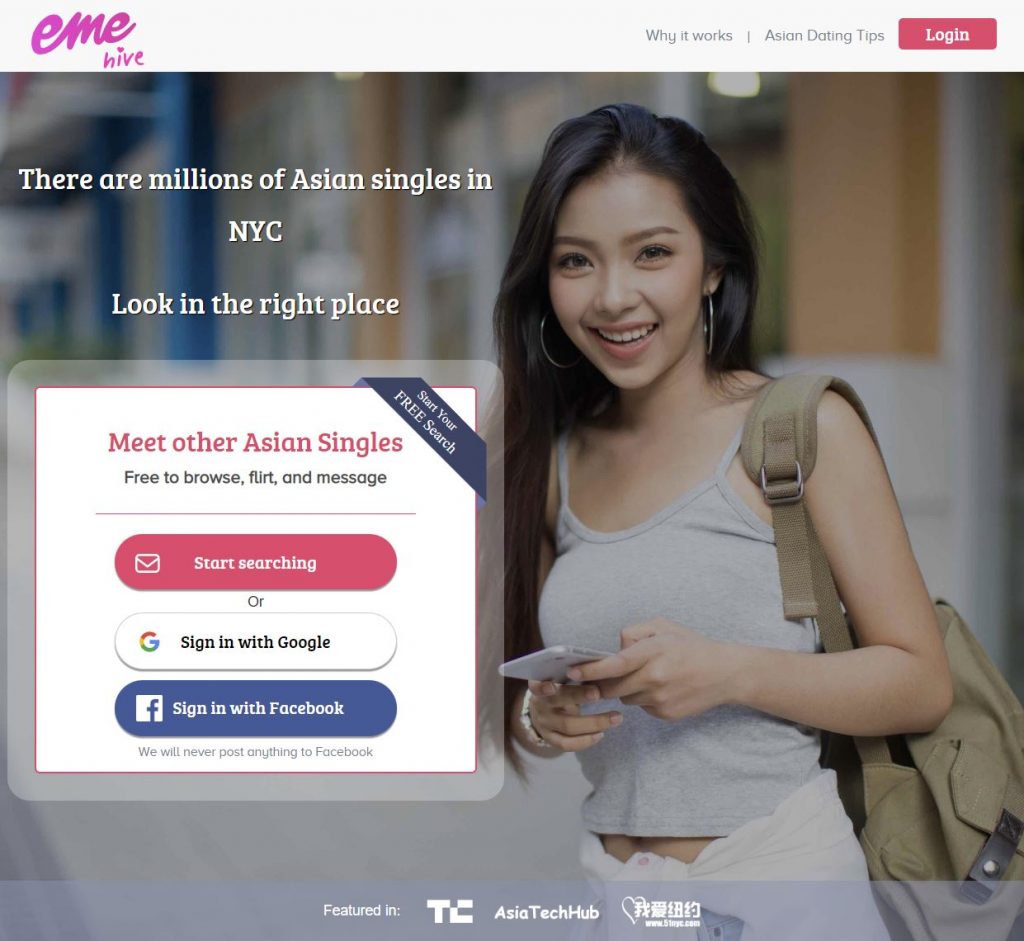Viewport: 1024px width, 941px height.
Task: Click the Start Your FREE Search ribbon
Action: (x=428, y=423)
